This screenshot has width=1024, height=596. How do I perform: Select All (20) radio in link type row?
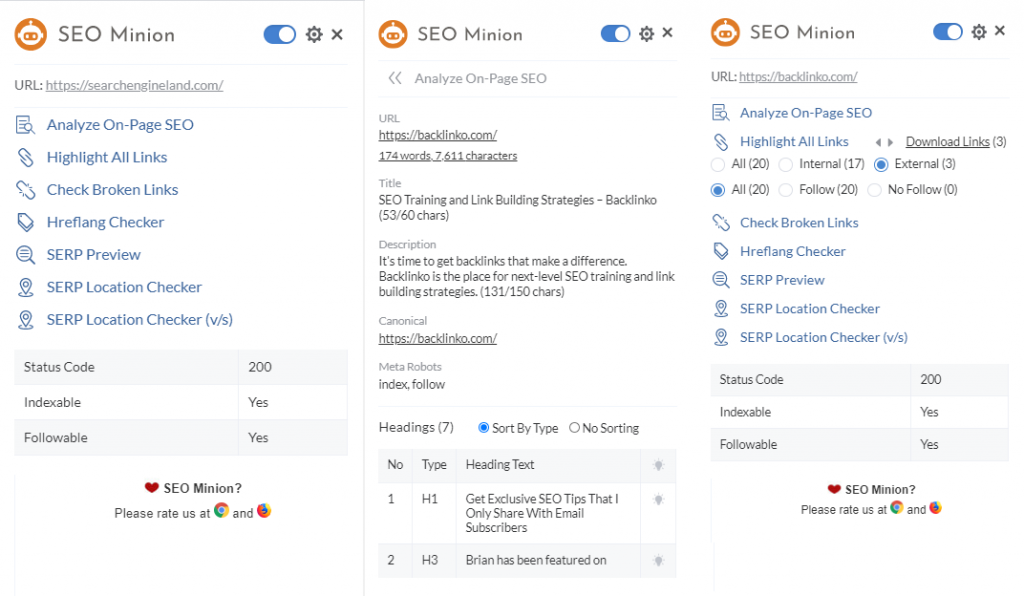(718, 164)
